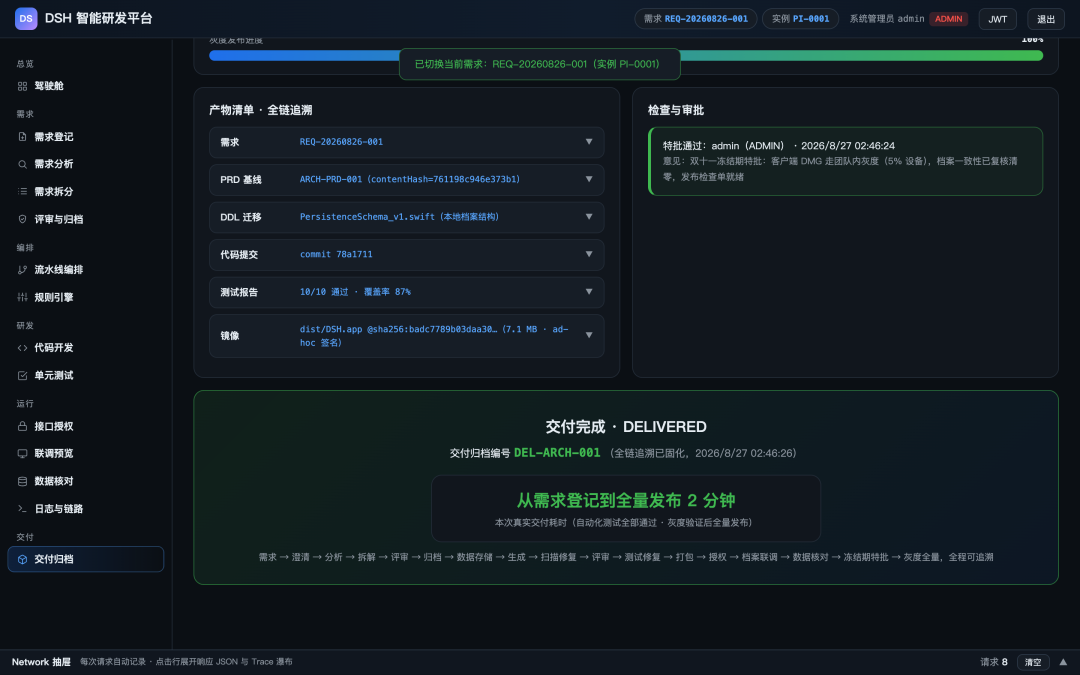Select 评审与归档 in the sidebar
Viewport: 1080px width, 675px height.
click(85, 219)
